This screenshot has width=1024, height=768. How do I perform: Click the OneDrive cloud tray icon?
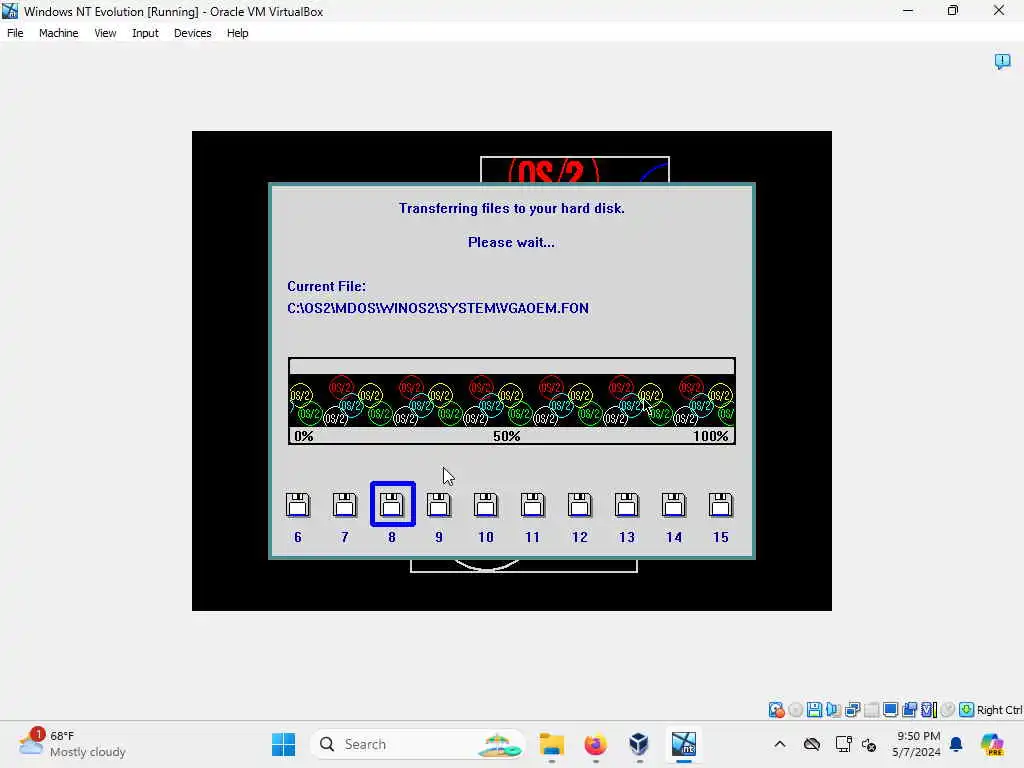[812, 744]
